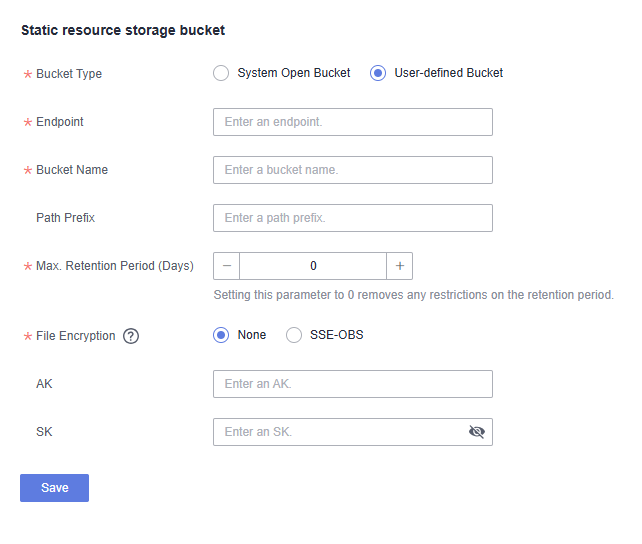Viewport: 642px width, 544px height.
Task: Click the Max. Retention Period (Days) label
Action: pos(114,266)
